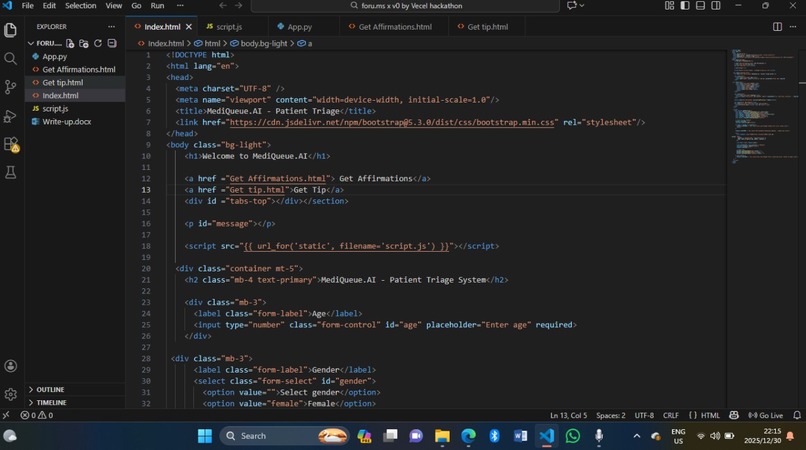
Task: Split the editor to the right
Action: [777, 27]
